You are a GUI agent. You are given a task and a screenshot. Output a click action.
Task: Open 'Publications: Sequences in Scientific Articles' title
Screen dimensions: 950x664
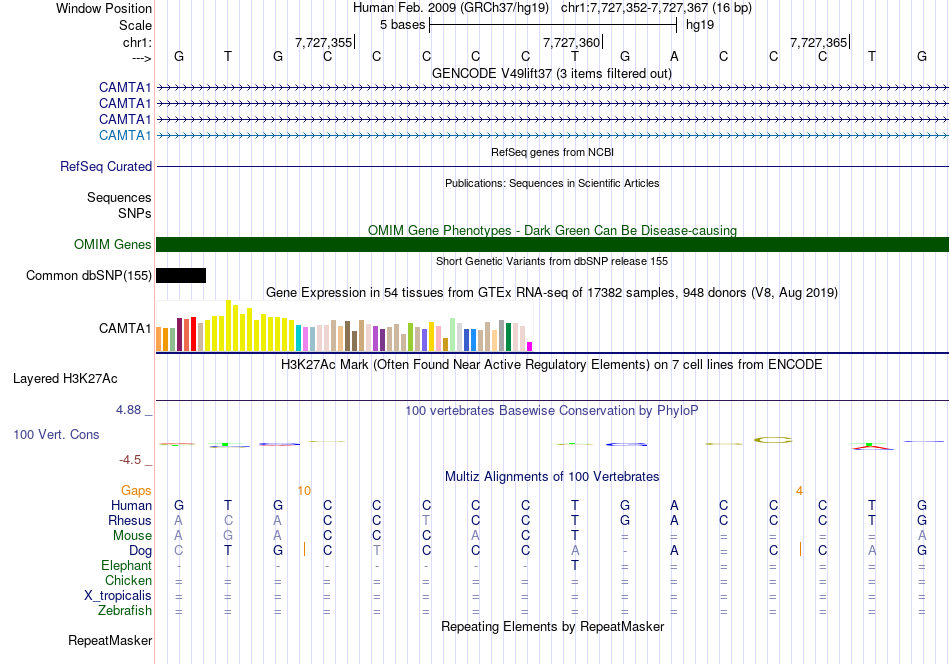pyautogui.click(x=552, y=183)
